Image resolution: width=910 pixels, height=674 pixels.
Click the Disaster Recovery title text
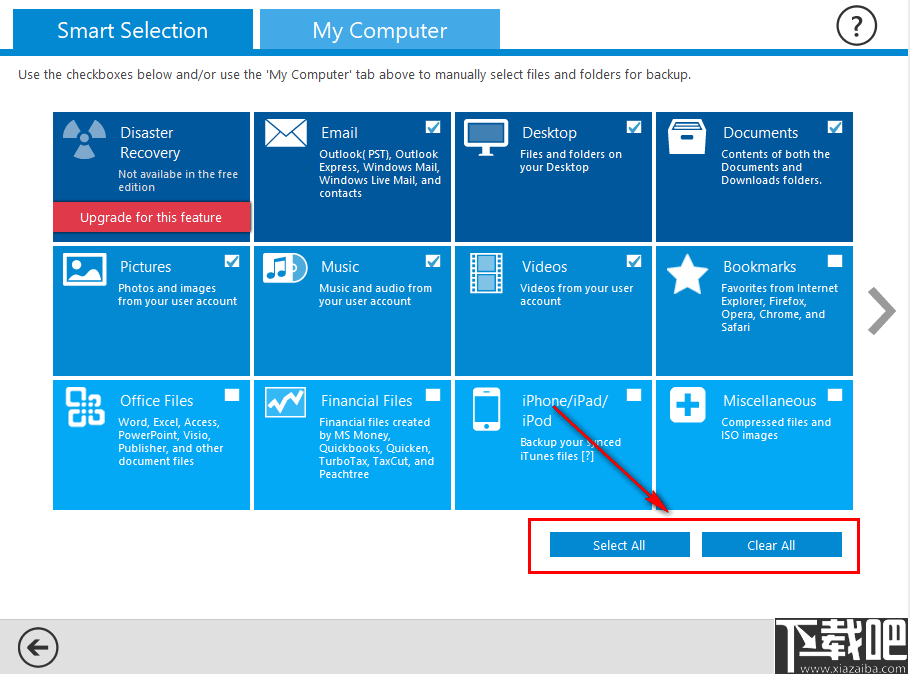pos(150,143)
